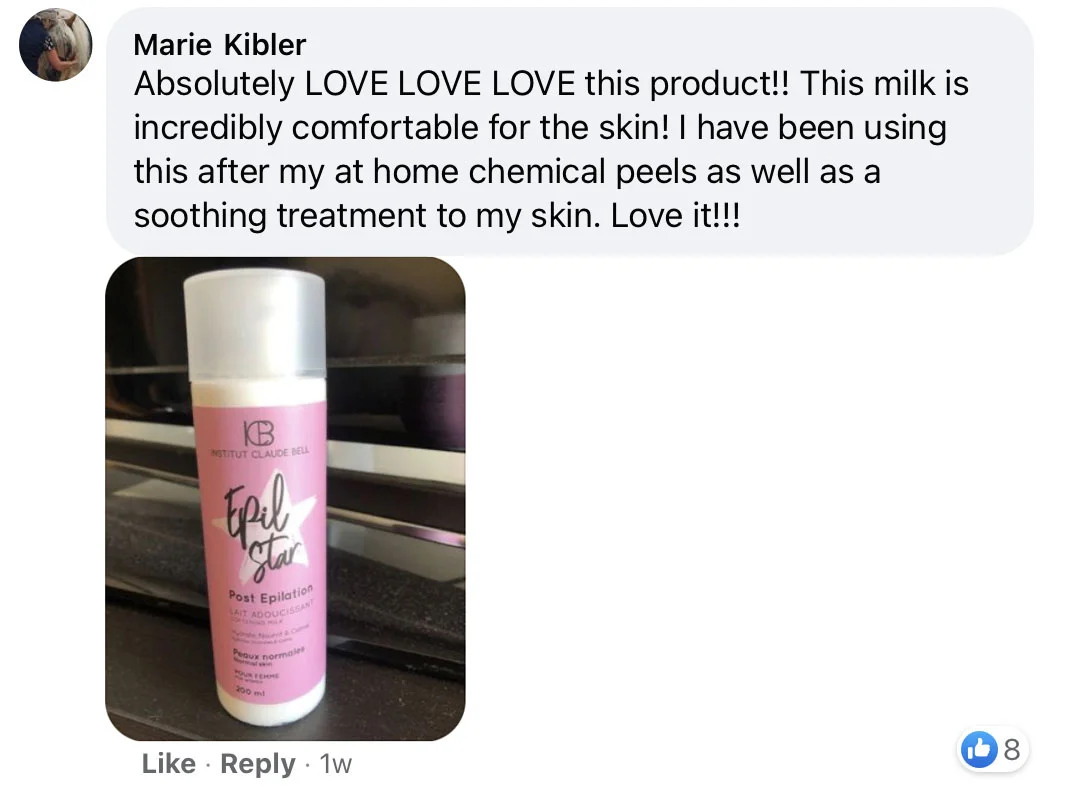Reply to Marie Kibler's comment
Image resolution: width=1088 pixels, height=794 pixels.
pos(257,763)
